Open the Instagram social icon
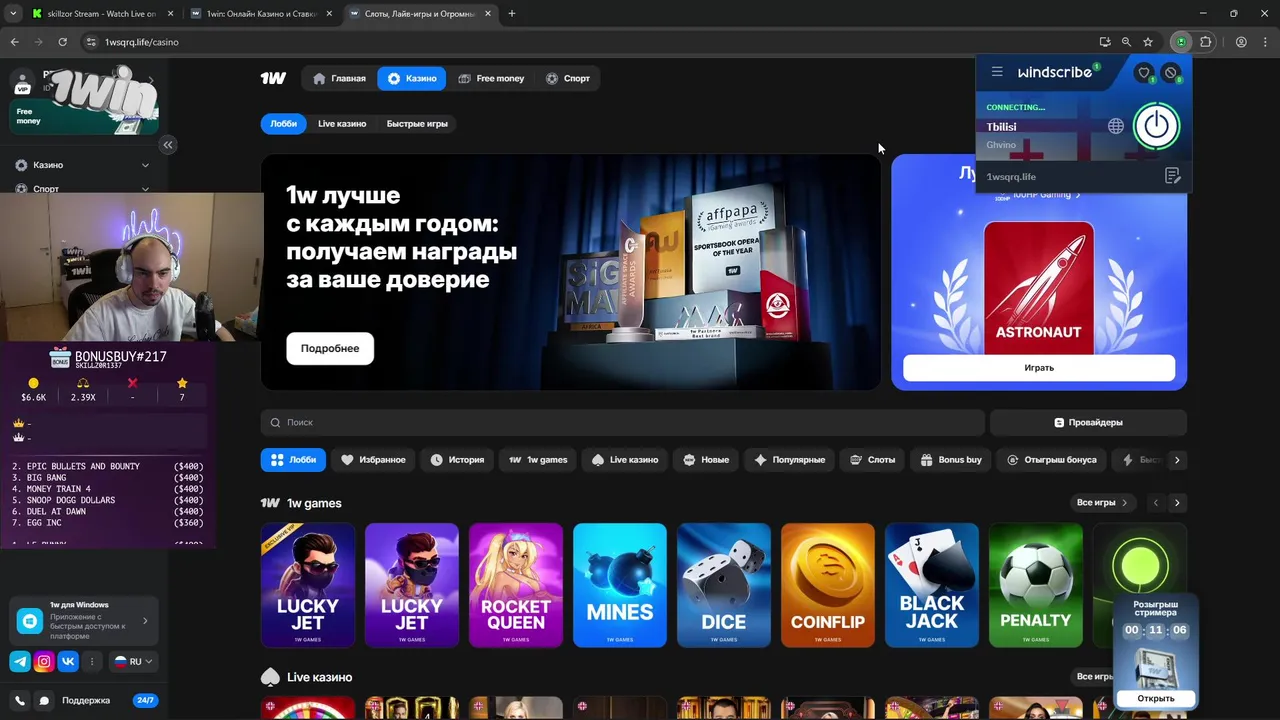 click(x=44, y=661)
